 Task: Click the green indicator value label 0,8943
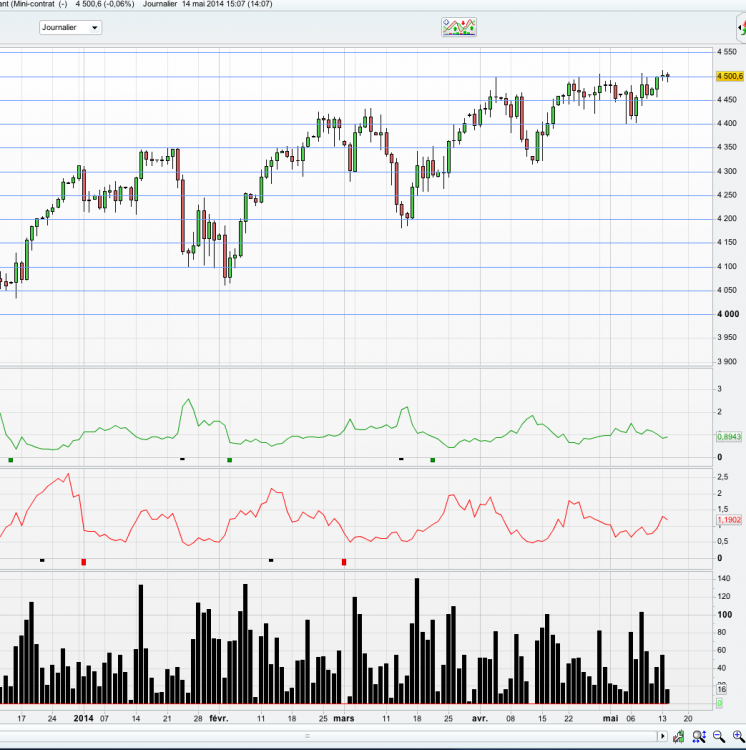pos(729,436)
